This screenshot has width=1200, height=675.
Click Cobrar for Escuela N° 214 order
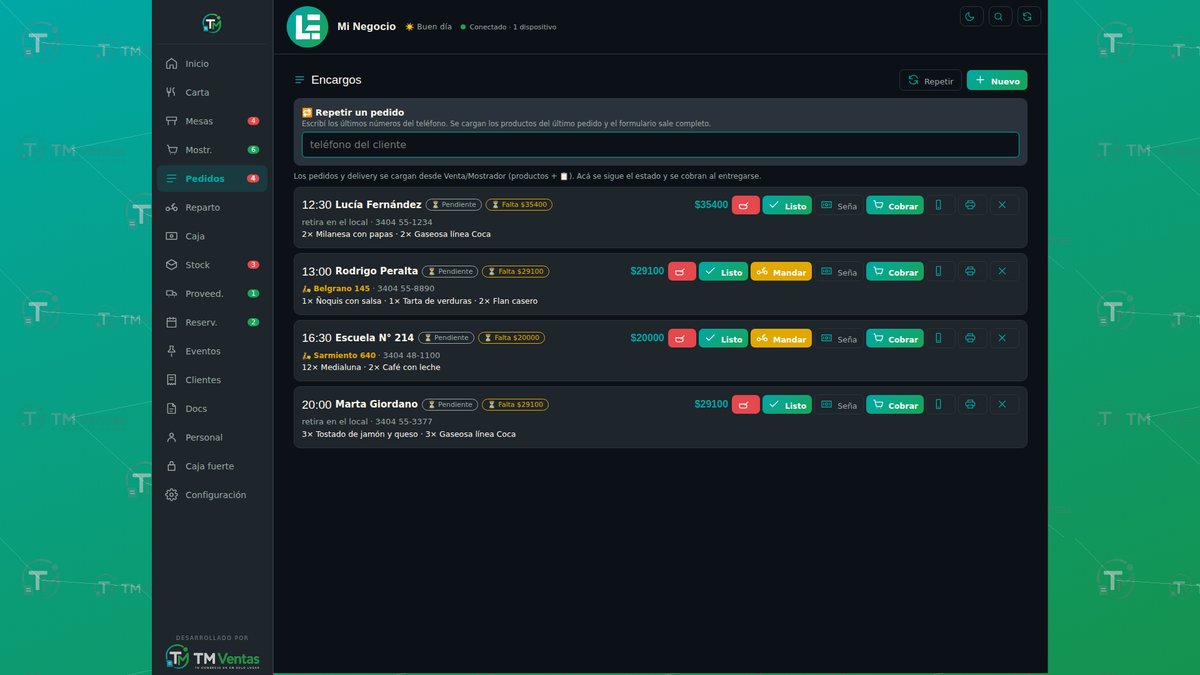tap(895, 338)
